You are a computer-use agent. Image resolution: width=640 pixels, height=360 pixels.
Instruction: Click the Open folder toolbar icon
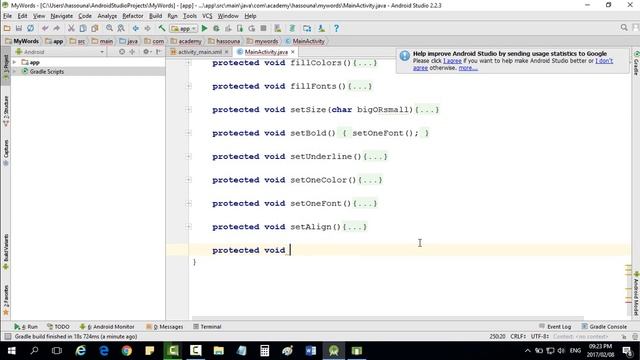click(7, 28)
